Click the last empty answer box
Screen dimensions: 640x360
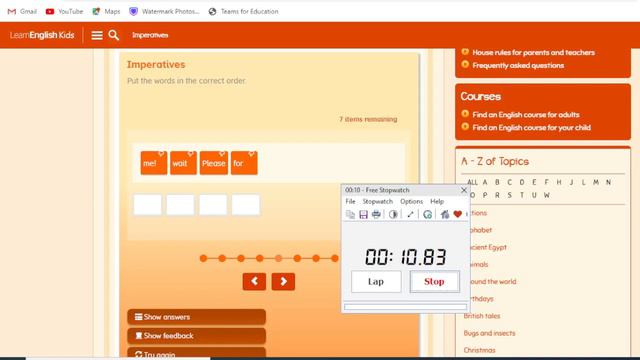[246, 205]
